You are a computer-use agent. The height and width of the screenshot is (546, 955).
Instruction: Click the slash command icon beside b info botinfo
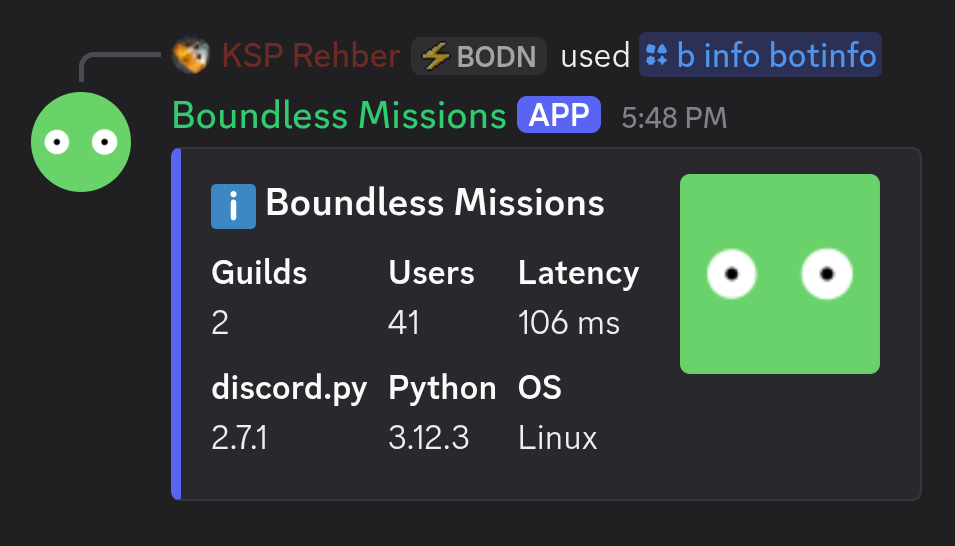(657, 55)
